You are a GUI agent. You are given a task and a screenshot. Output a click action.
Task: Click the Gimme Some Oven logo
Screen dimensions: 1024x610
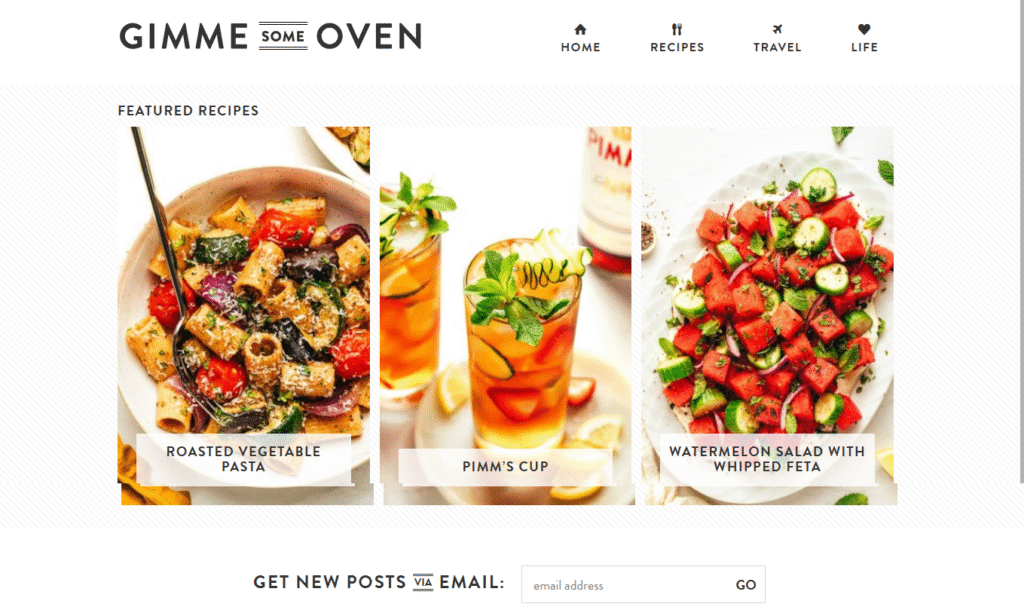(x=270, y=36)
